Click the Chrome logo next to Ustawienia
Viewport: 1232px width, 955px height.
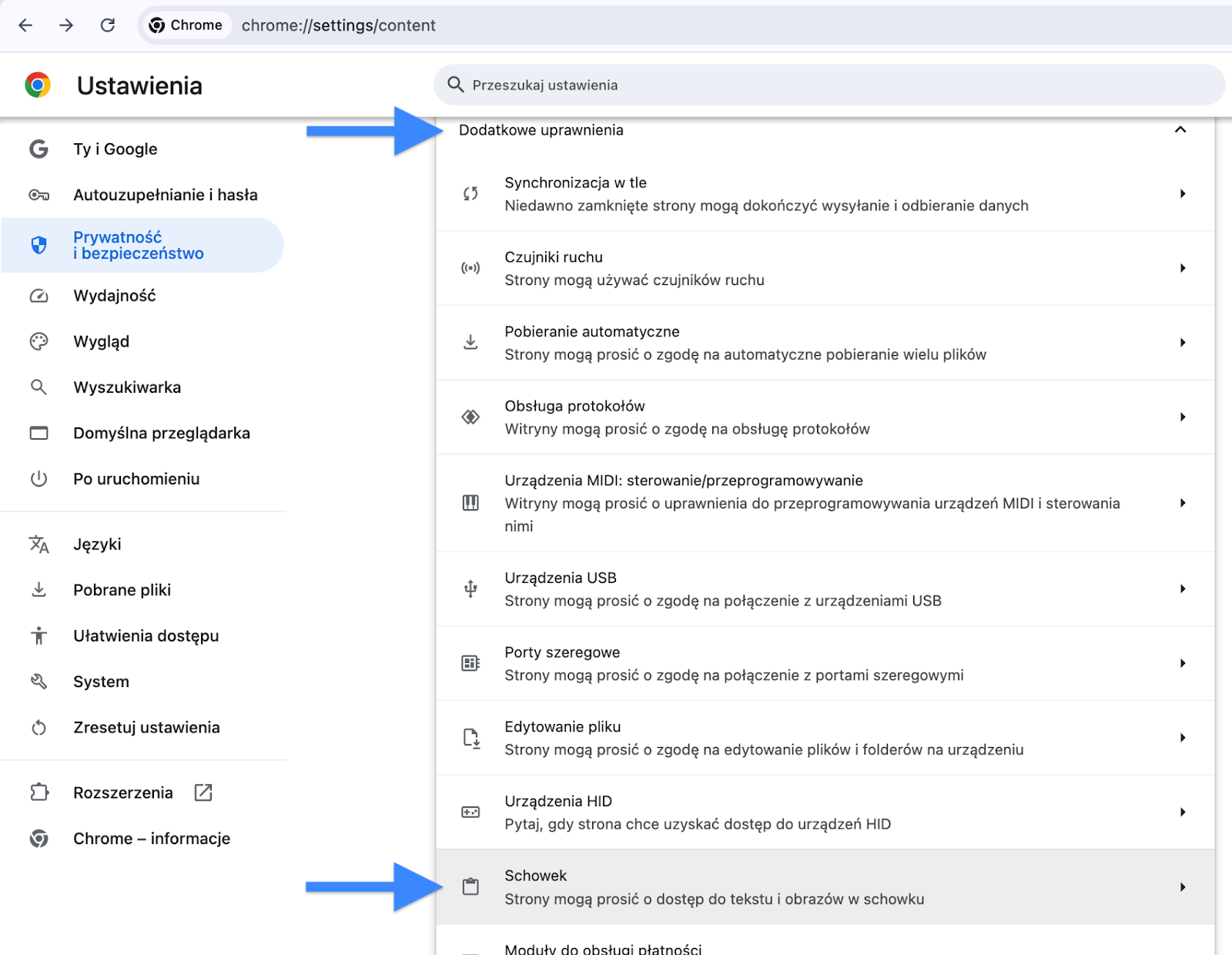point(38,85)
